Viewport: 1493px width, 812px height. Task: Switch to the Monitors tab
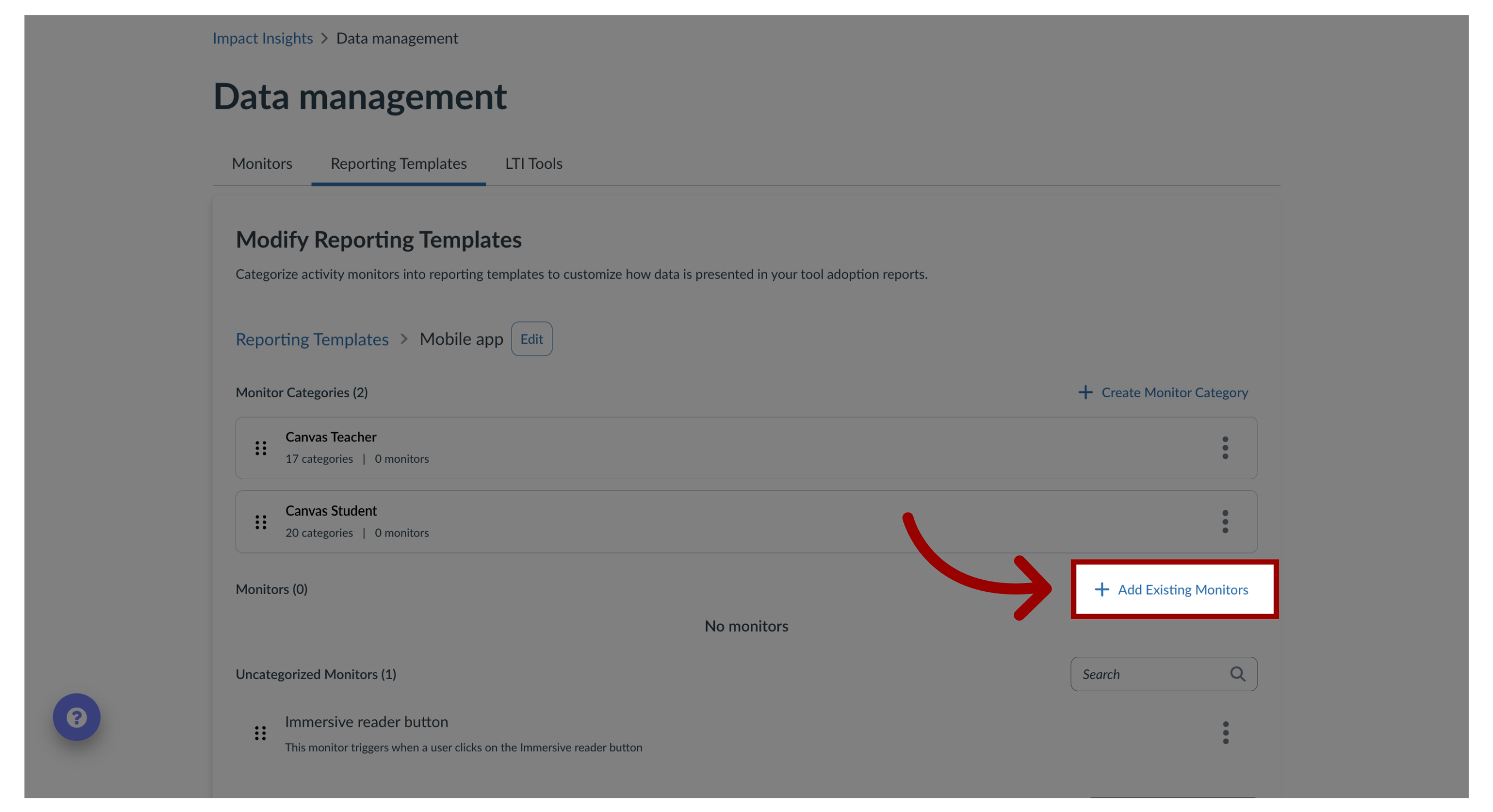point(262,163)
